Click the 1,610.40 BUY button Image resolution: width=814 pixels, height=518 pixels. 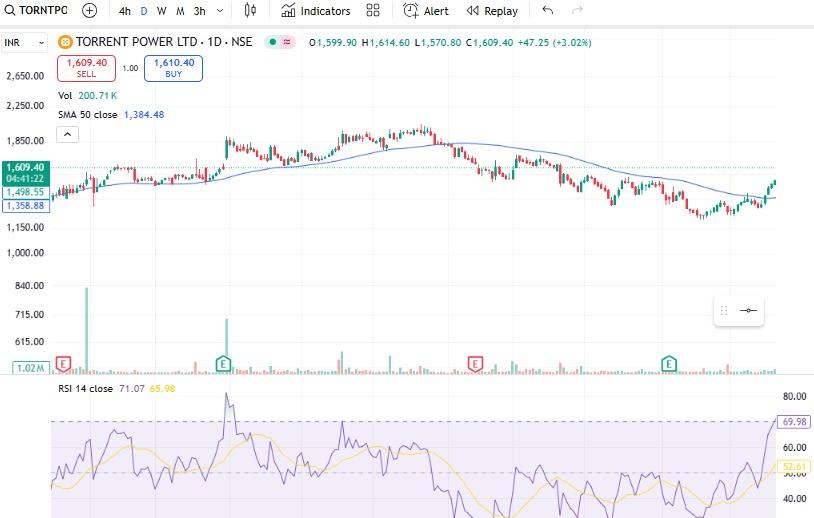173,68
